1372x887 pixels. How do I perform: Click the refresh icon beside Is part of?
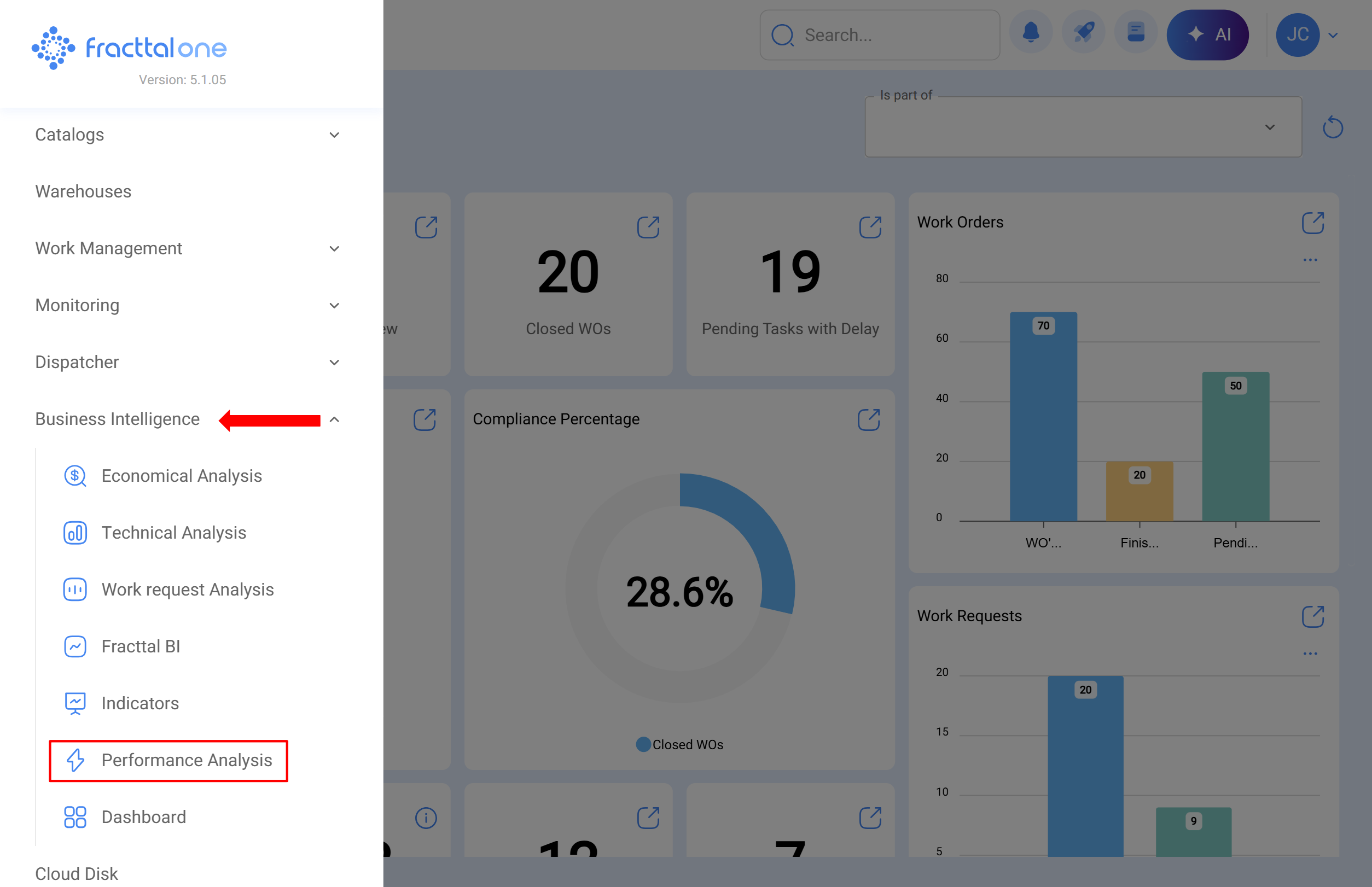(1332, 127)
